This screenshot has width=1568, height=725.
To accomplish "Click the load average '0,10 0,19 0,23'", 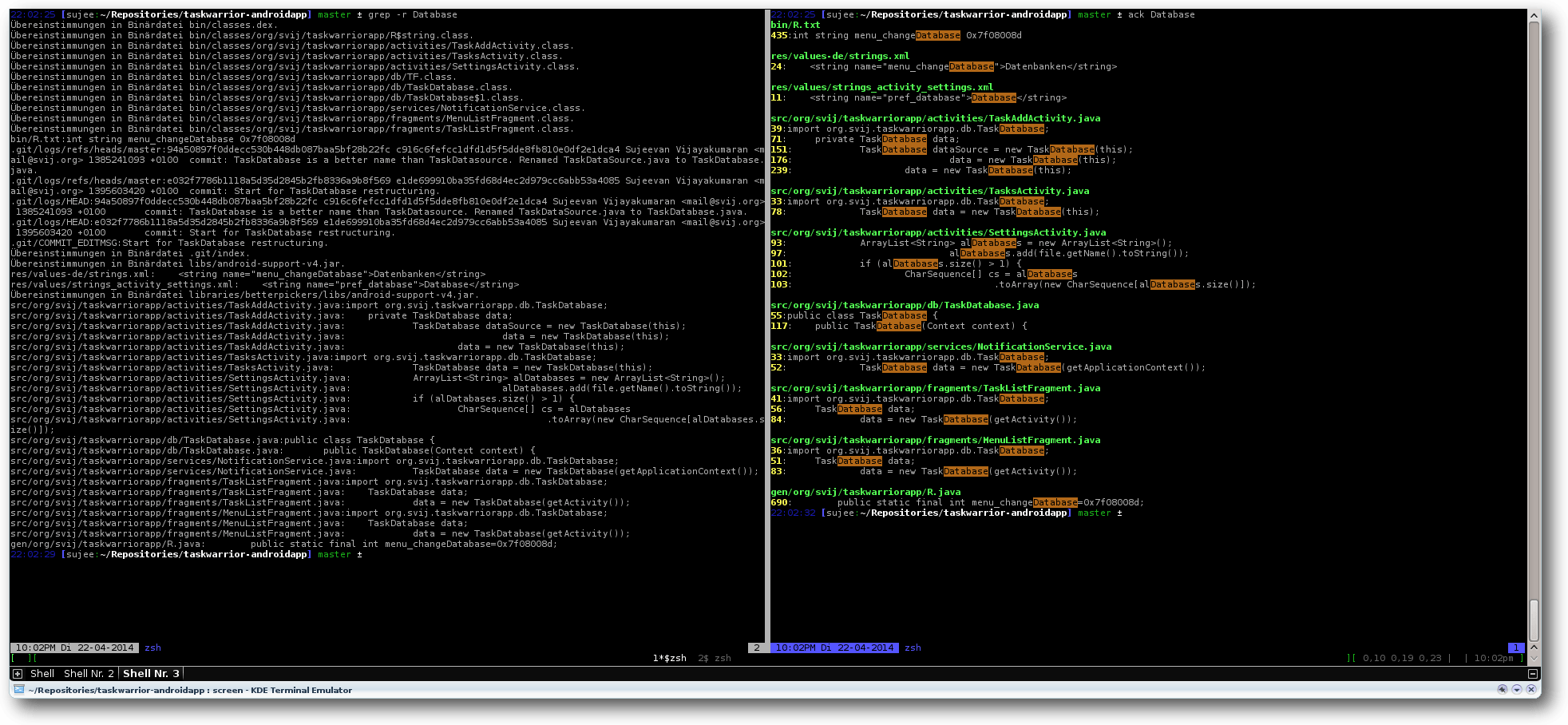I will (x=1402, y=658).
